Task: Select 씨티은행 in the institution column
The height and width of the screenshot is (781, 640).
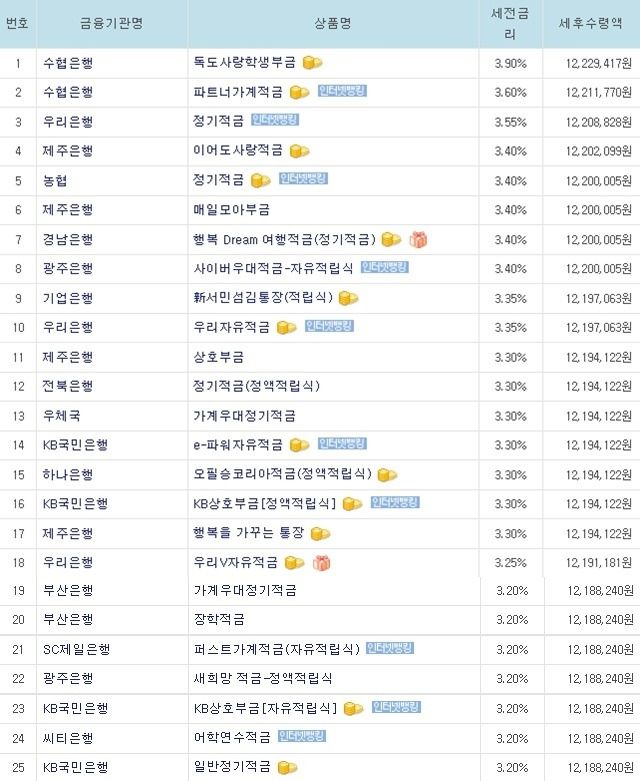Action: click(x=68, y=738)
